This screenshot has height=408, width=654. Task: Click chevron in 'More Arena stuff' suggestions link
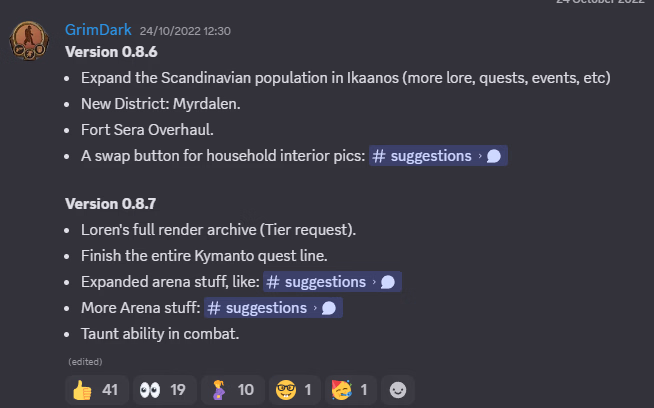[315, 308]
